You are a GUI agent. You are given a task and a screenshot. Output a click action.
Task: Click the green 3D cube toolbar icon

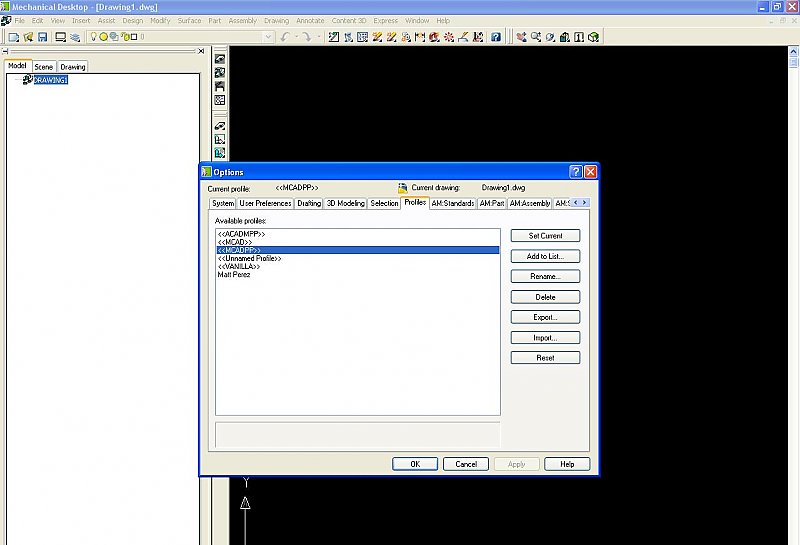click(593, 37)
